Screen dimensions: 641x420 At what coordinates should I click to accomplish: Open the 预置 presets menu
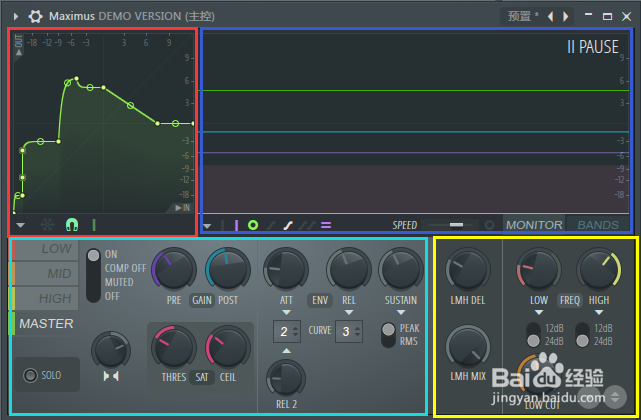[523, 16]
